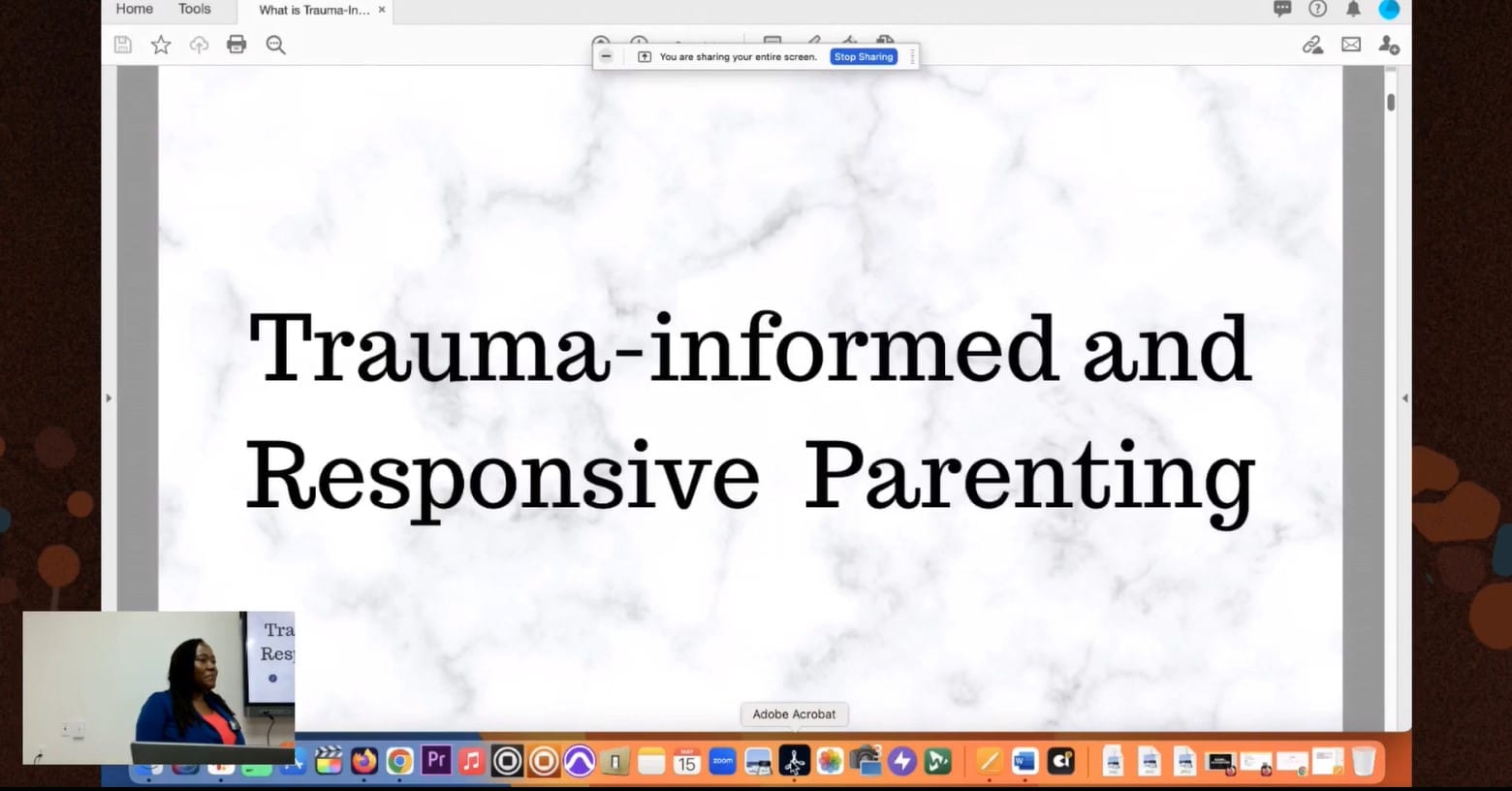1512x791 pixels.
Task: Select the Home tab in Acrobat
Action: (x=134, y=9)
